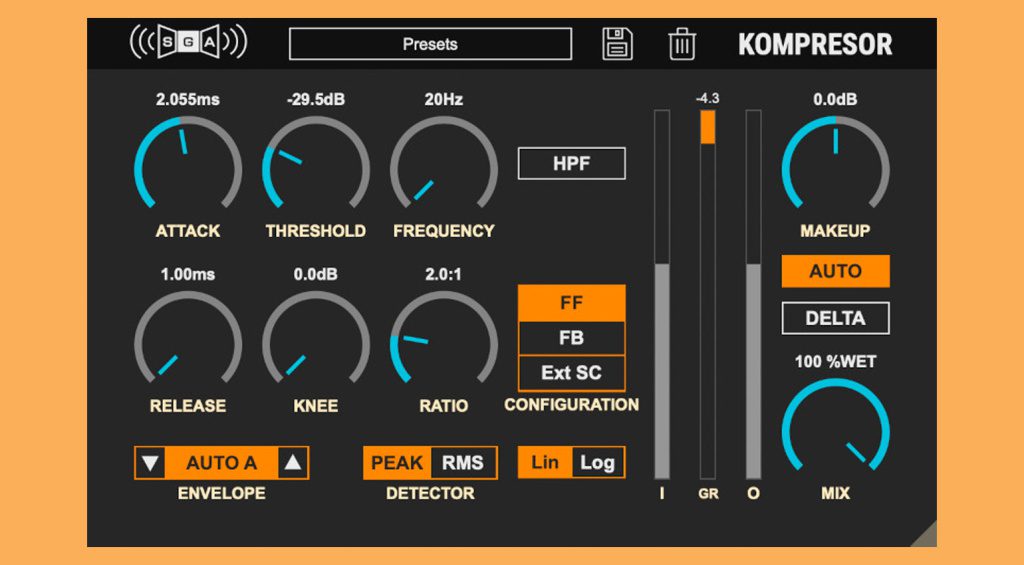
Task: Click the 2.0:1 ratio value
Action: (x=443, y=274)
